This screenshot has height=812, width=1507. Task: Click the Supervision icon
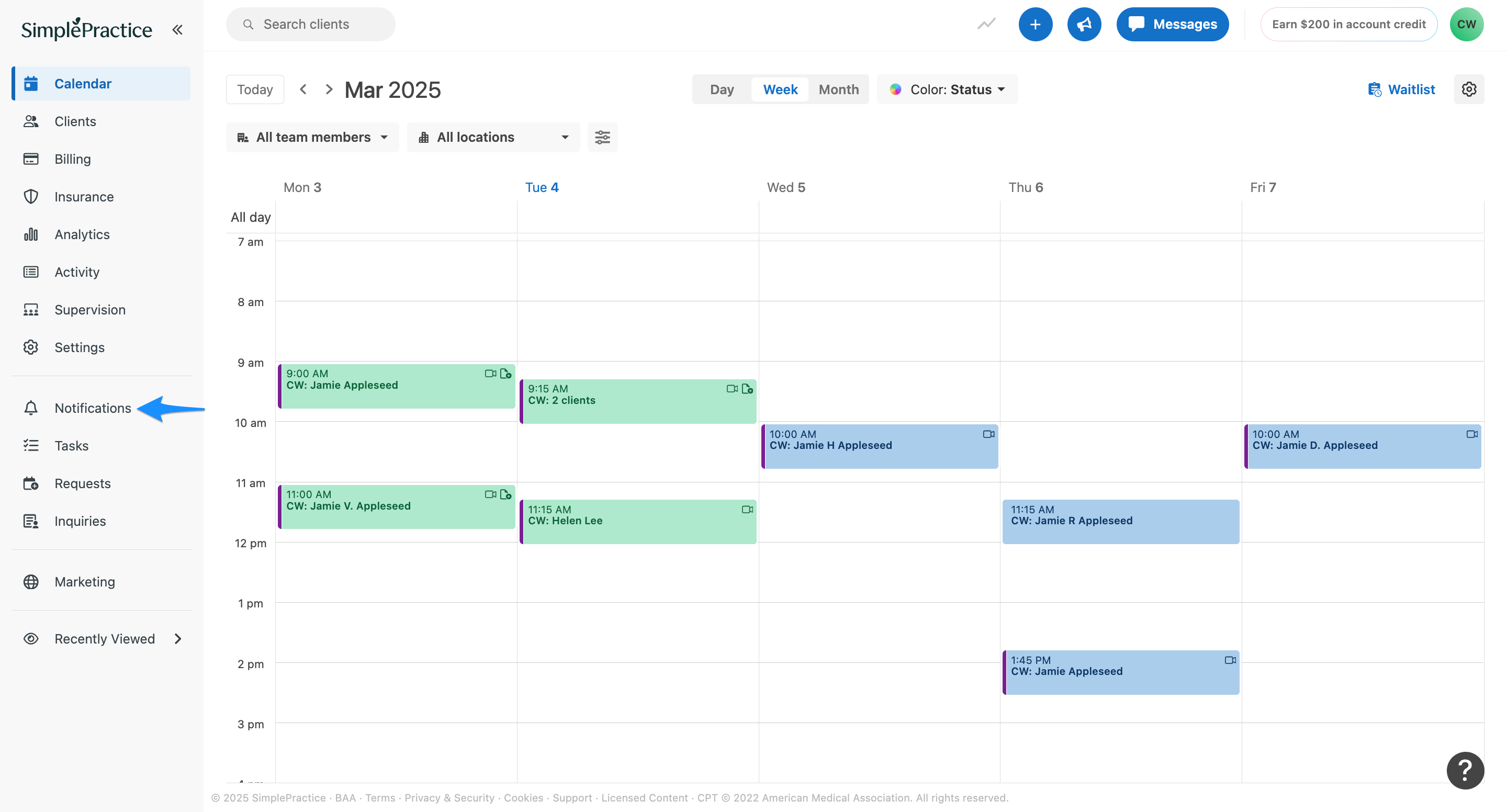pyautogui.click(x=31, y=310)
